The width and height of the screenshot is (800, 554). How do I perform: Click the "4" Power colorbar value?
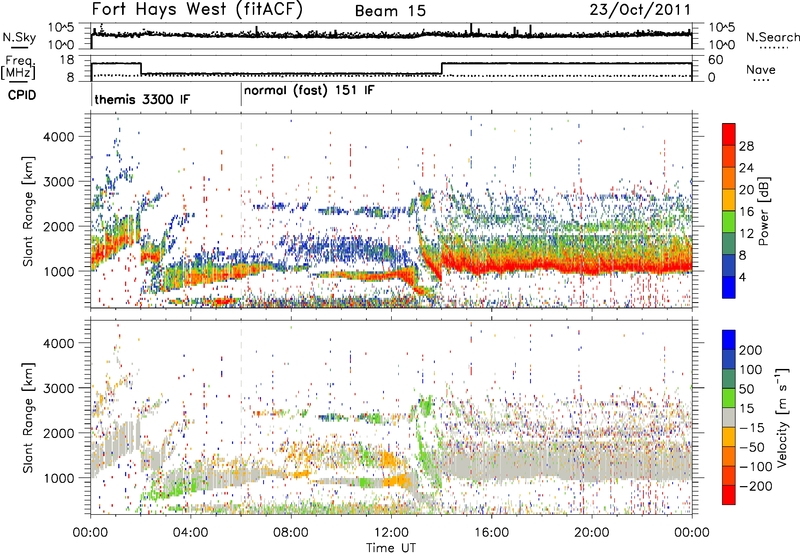pyautogui.click(x=742, y=278)
